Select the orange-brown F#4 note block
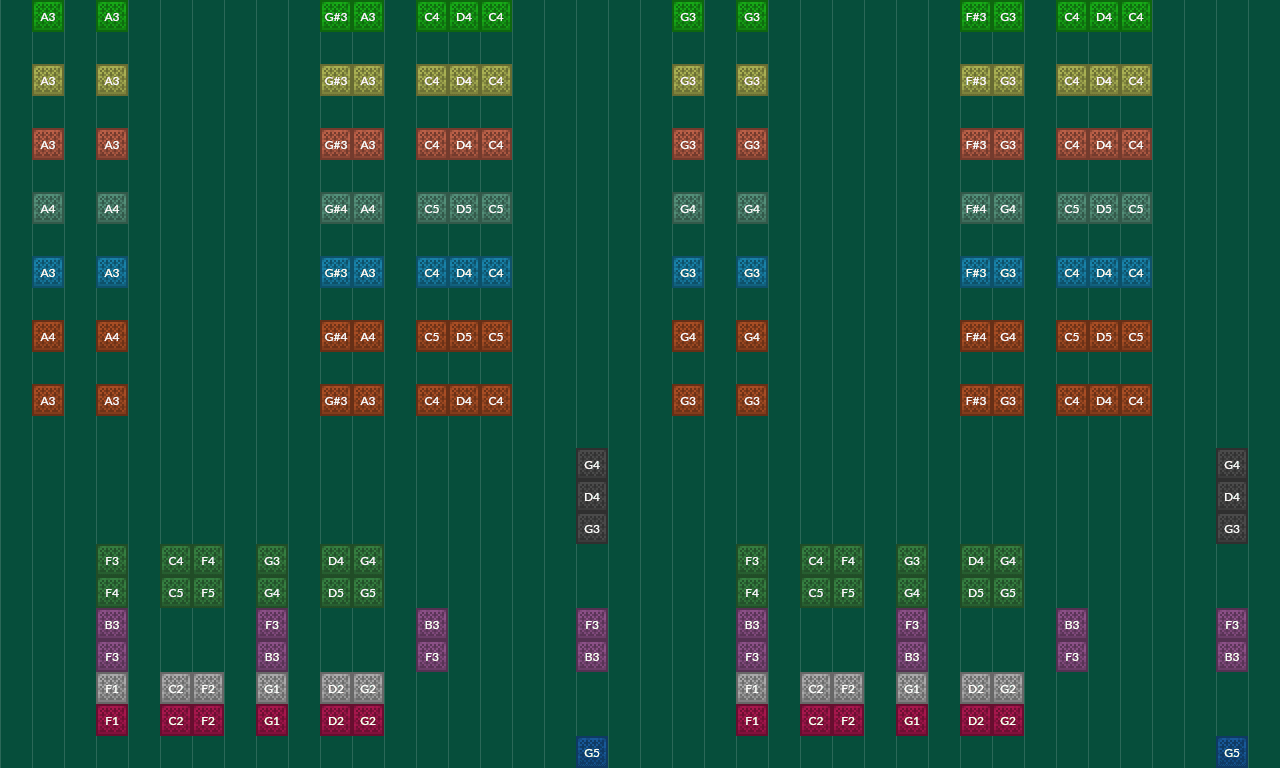The height and width of the screenshot is (768, 1280). [976, 336]
